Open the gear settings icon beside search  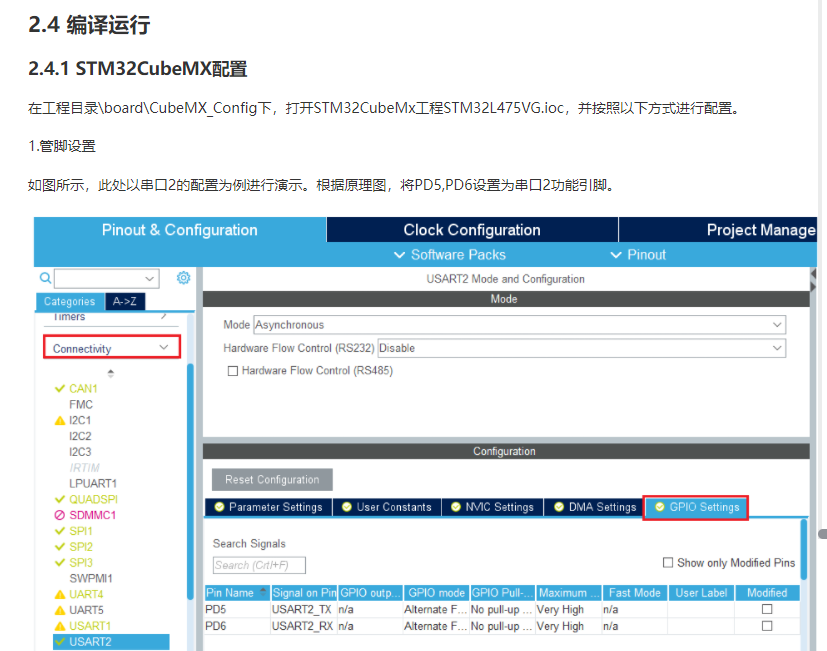(x=183, y=277)
